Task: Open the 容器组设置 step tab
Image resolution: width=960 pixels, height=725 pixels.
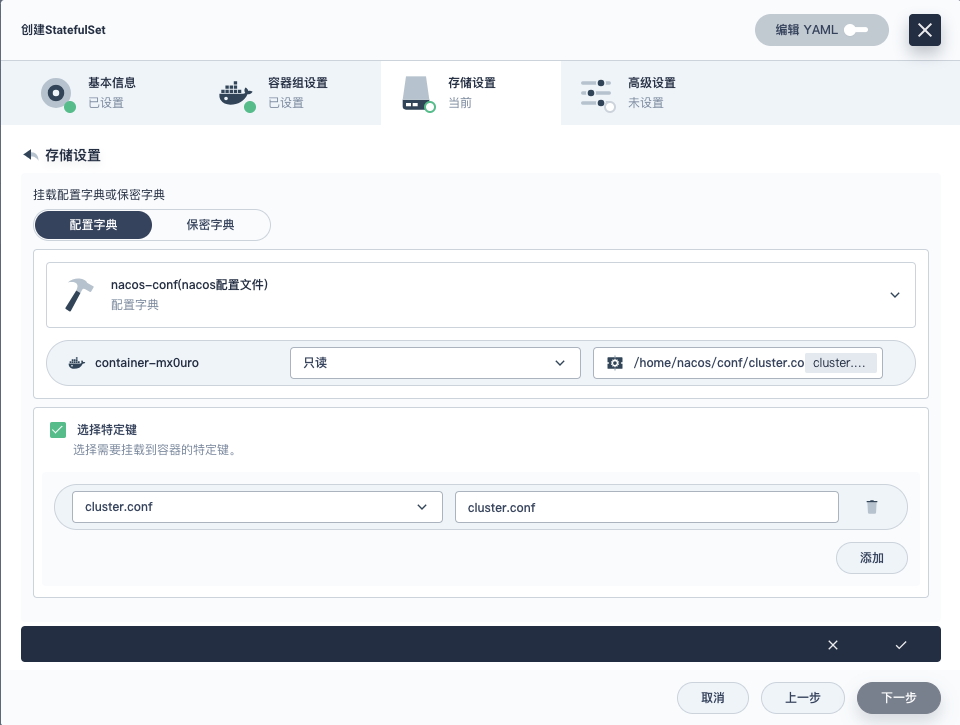Action: coord(291,92)
